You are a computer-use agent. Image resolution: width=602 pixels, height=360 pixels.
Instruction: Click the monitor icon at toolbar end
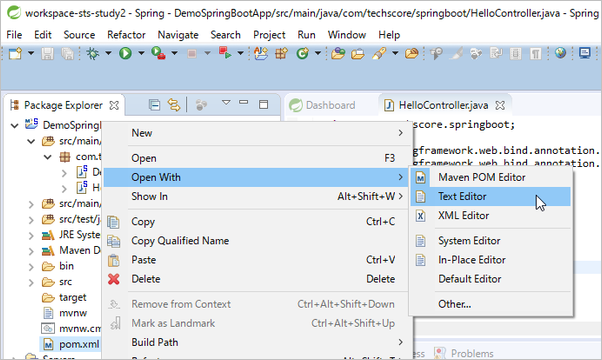[585, 53]
